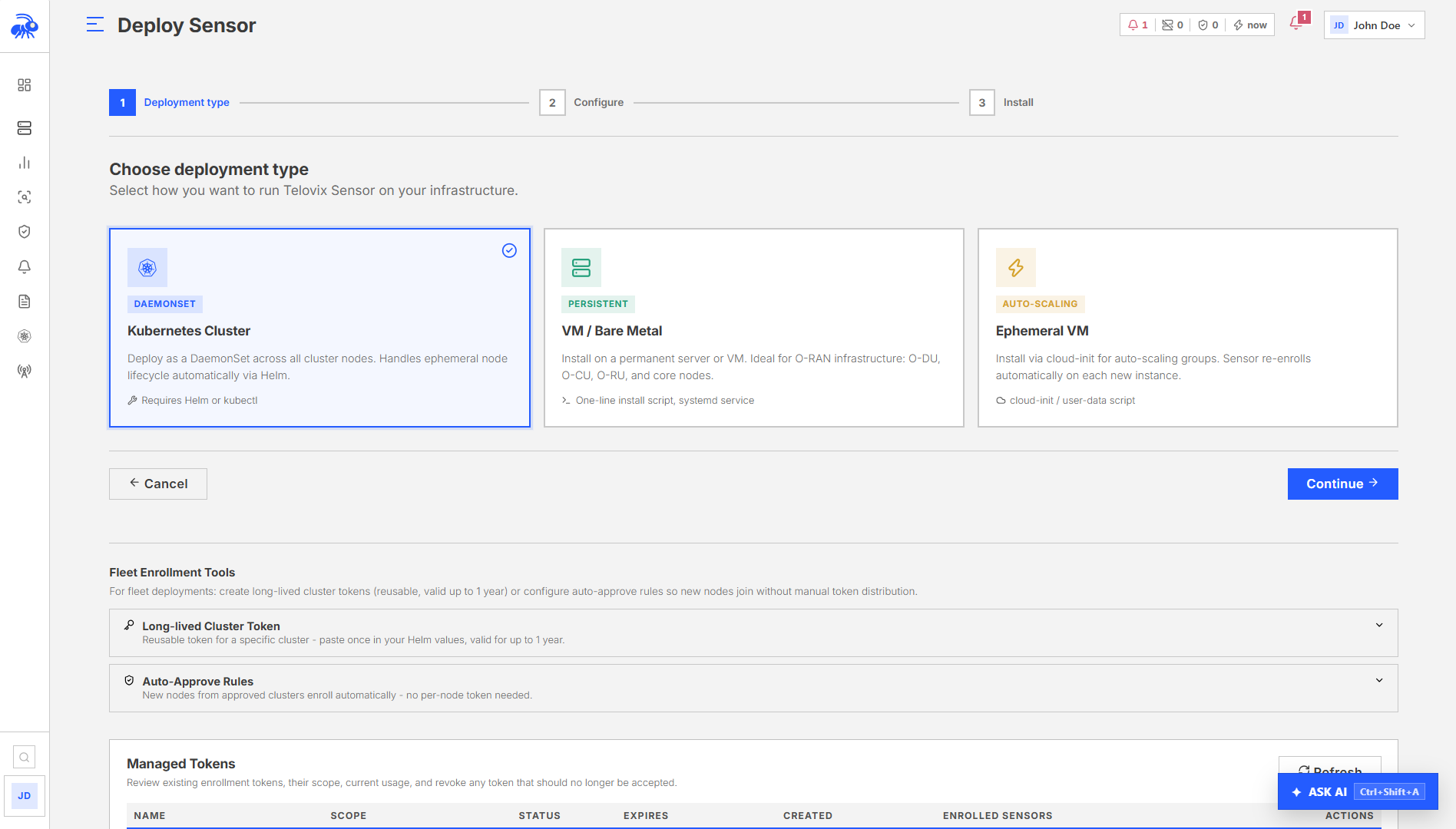The height and width of the screenshot is (829, 1456).
Task: Open the reports document sidebar icon
Action: [x=25, y=302]
